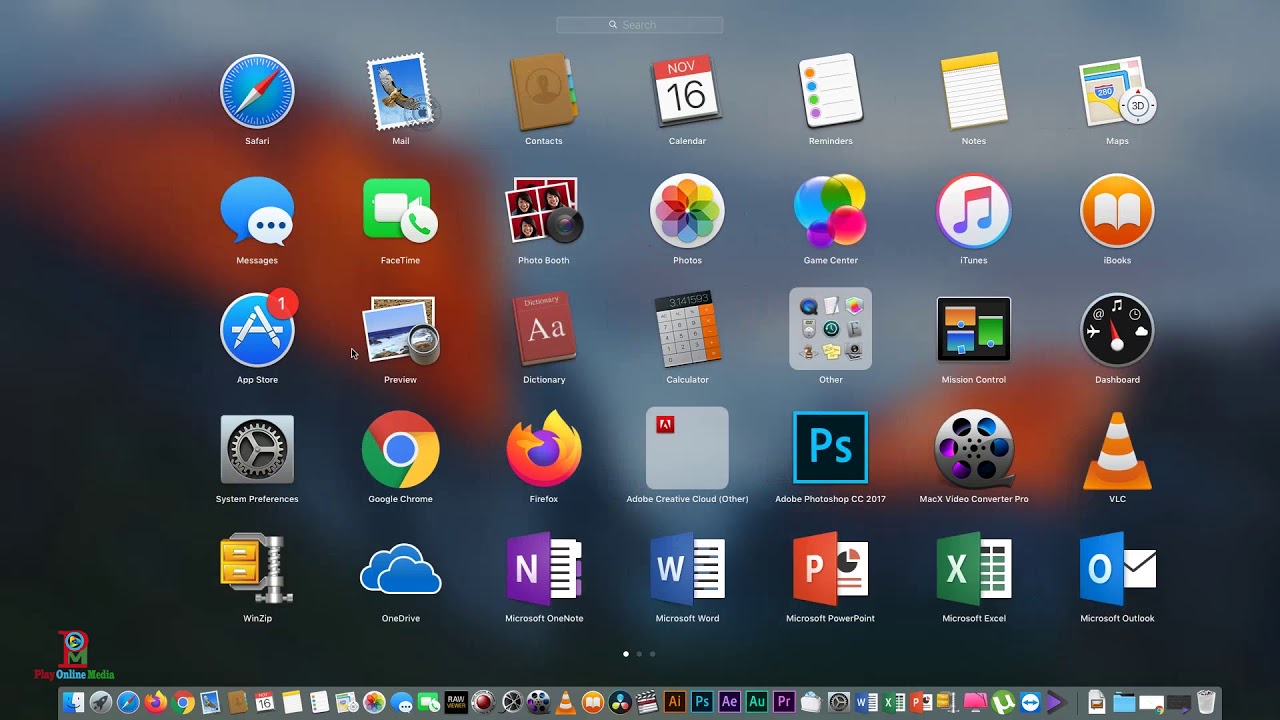
Task: Open Microsoft PowerPoint in Launchpad
Action: pos(830,568)
